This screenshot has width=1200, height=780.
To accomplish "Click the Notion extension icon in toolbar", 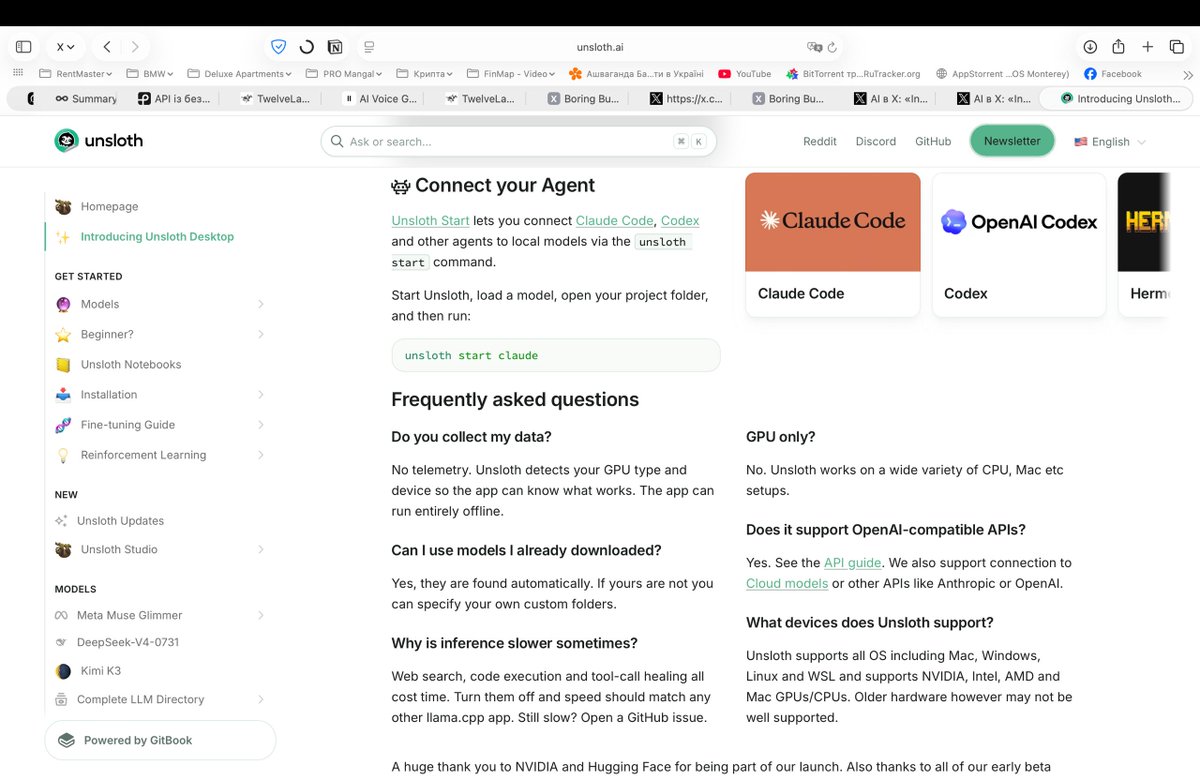I will [x=335, y=47].
